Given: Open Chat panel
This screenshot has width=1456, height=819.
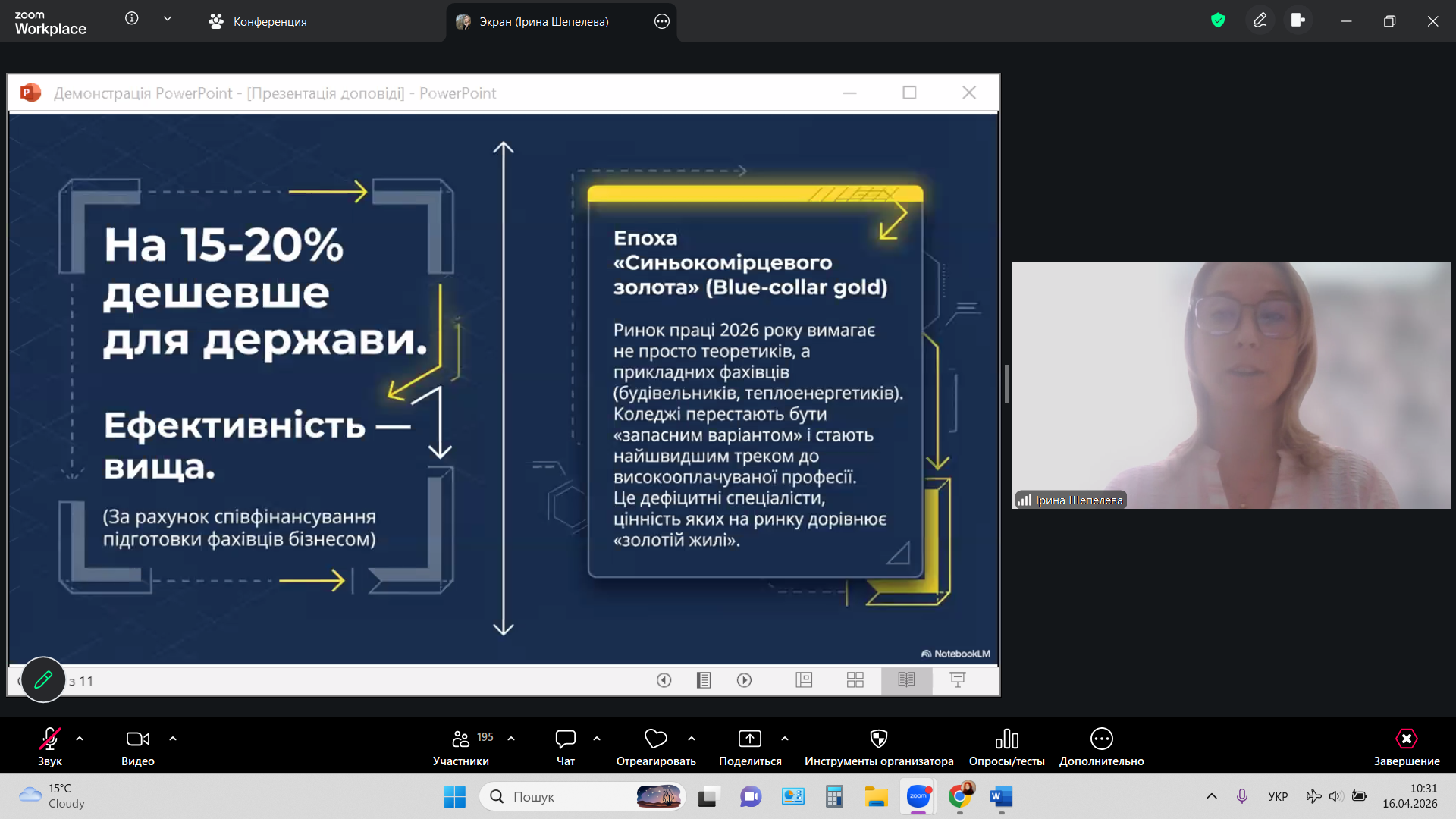Looking at the screenshot, I should point(566,746).
